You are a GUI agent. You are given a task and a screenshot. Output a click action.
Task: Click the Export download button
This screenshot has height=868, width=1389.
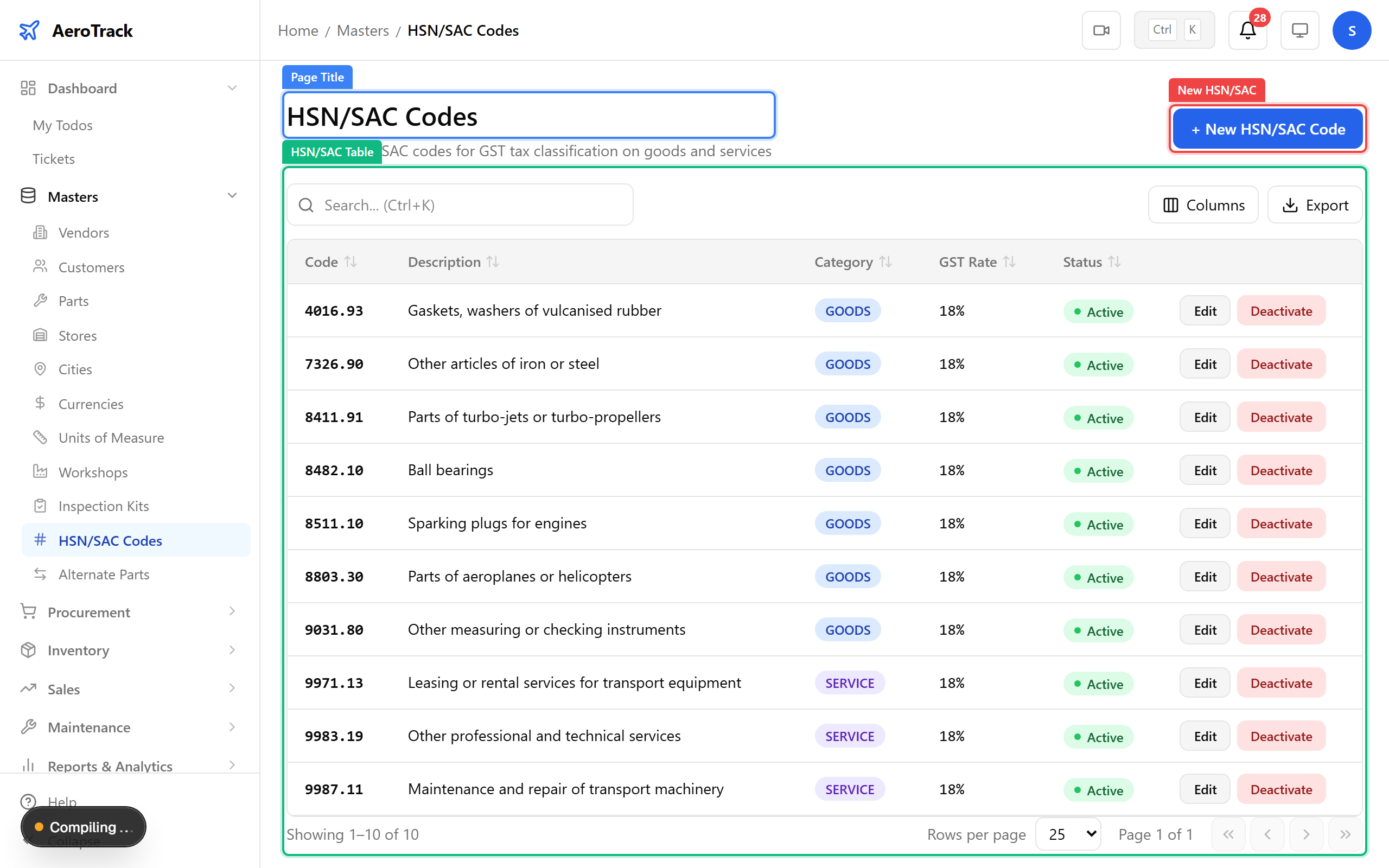(1315, 205)
